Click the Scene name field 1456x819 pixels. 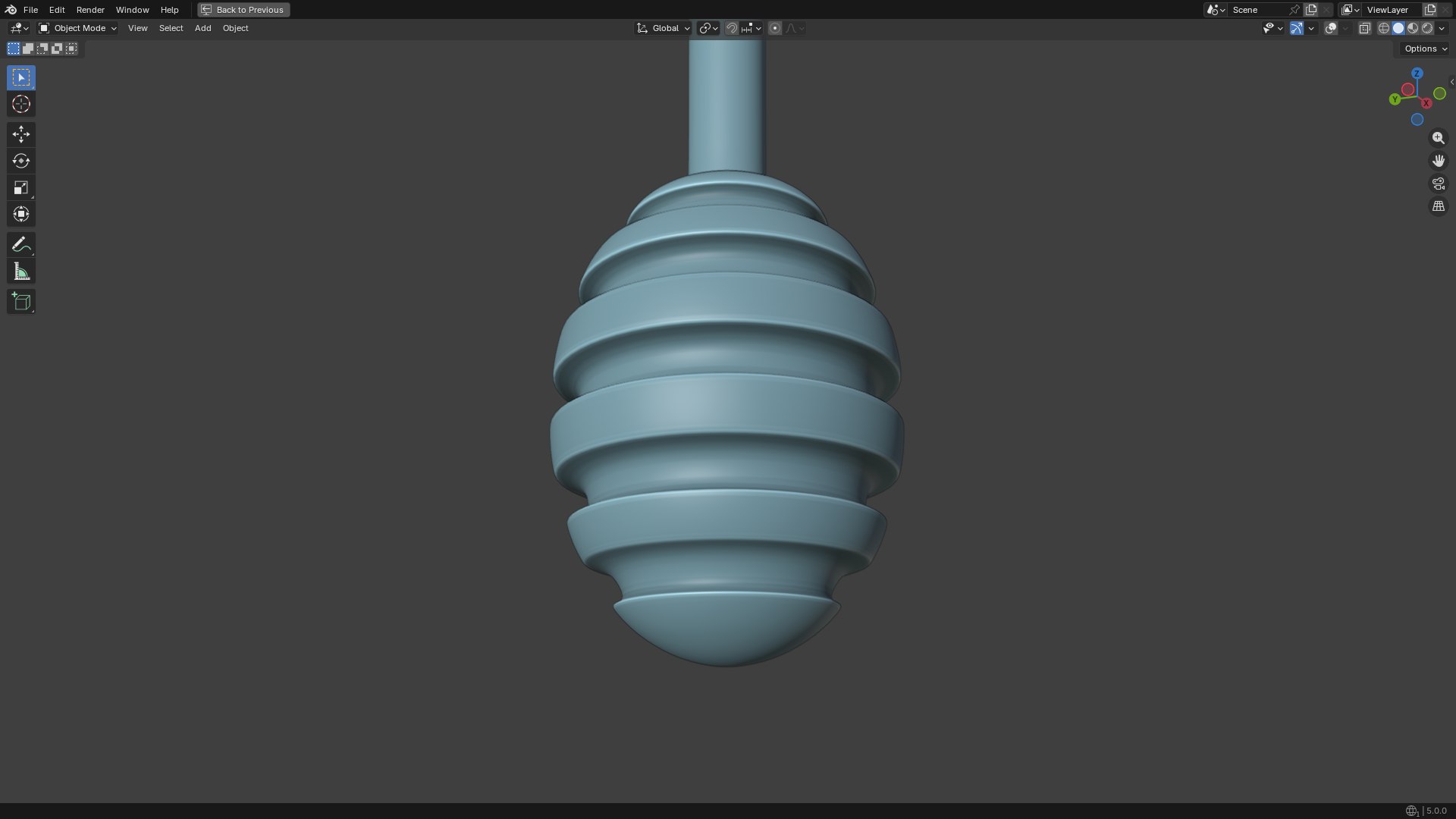tap(1257, 10)
